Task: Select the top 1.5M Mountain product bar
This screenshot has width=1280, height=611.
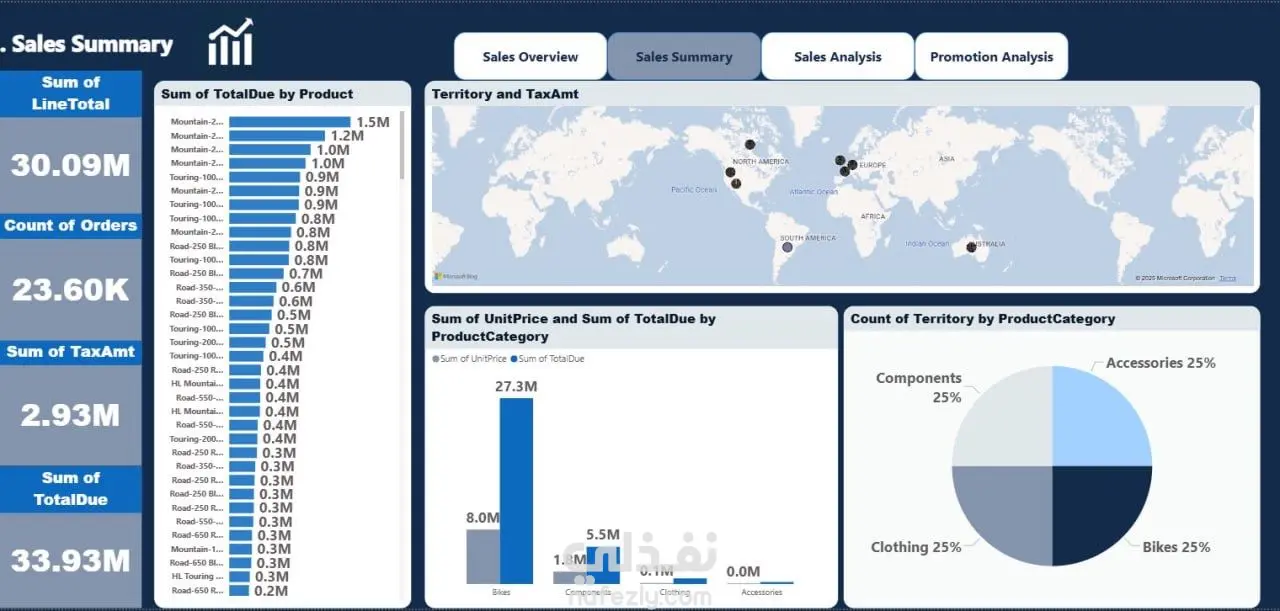Action: pyautogui.click(x=290, y=122)
